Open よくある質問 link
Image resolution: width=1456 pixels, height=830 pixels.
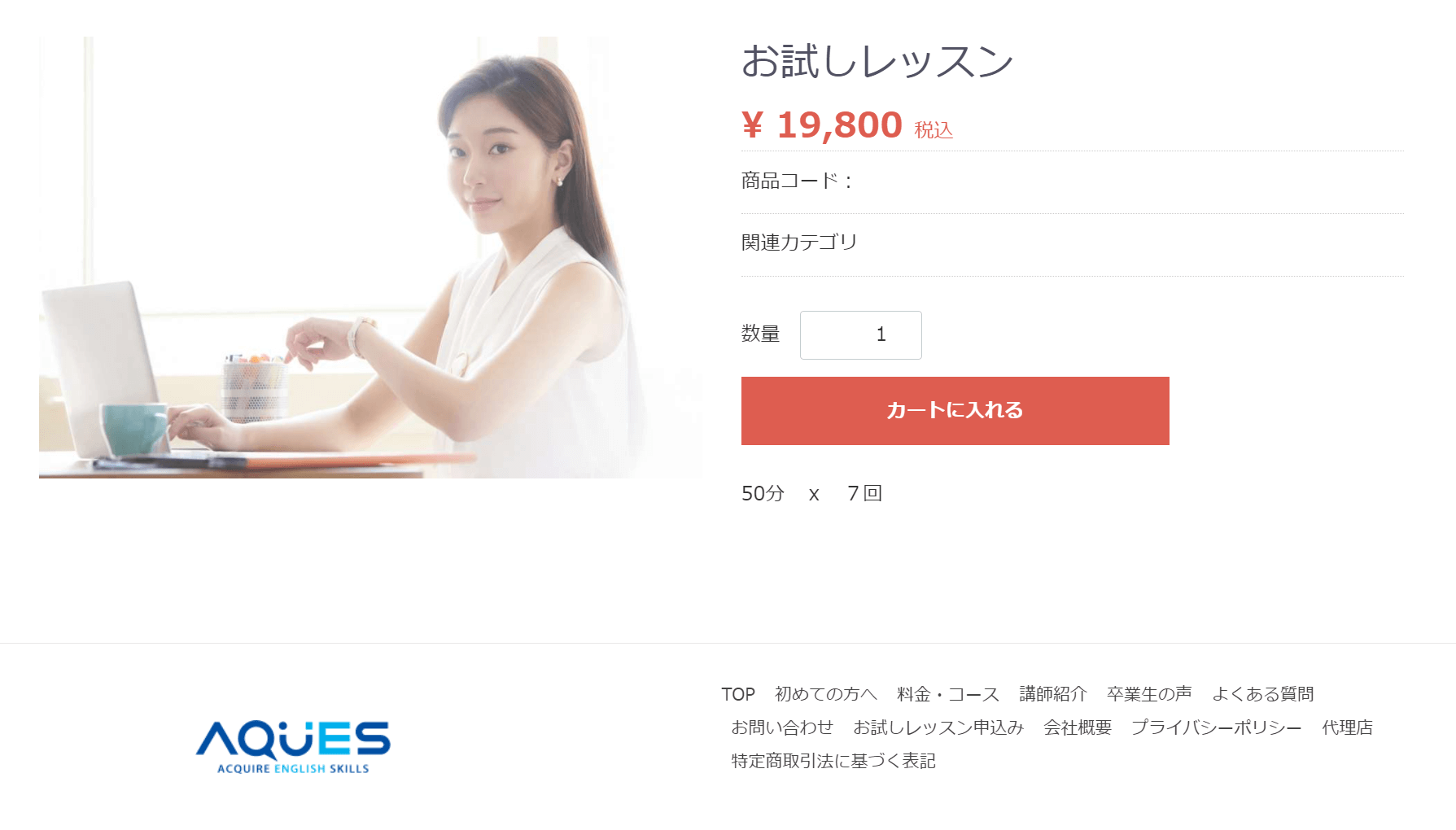(x=1263, y=694)
